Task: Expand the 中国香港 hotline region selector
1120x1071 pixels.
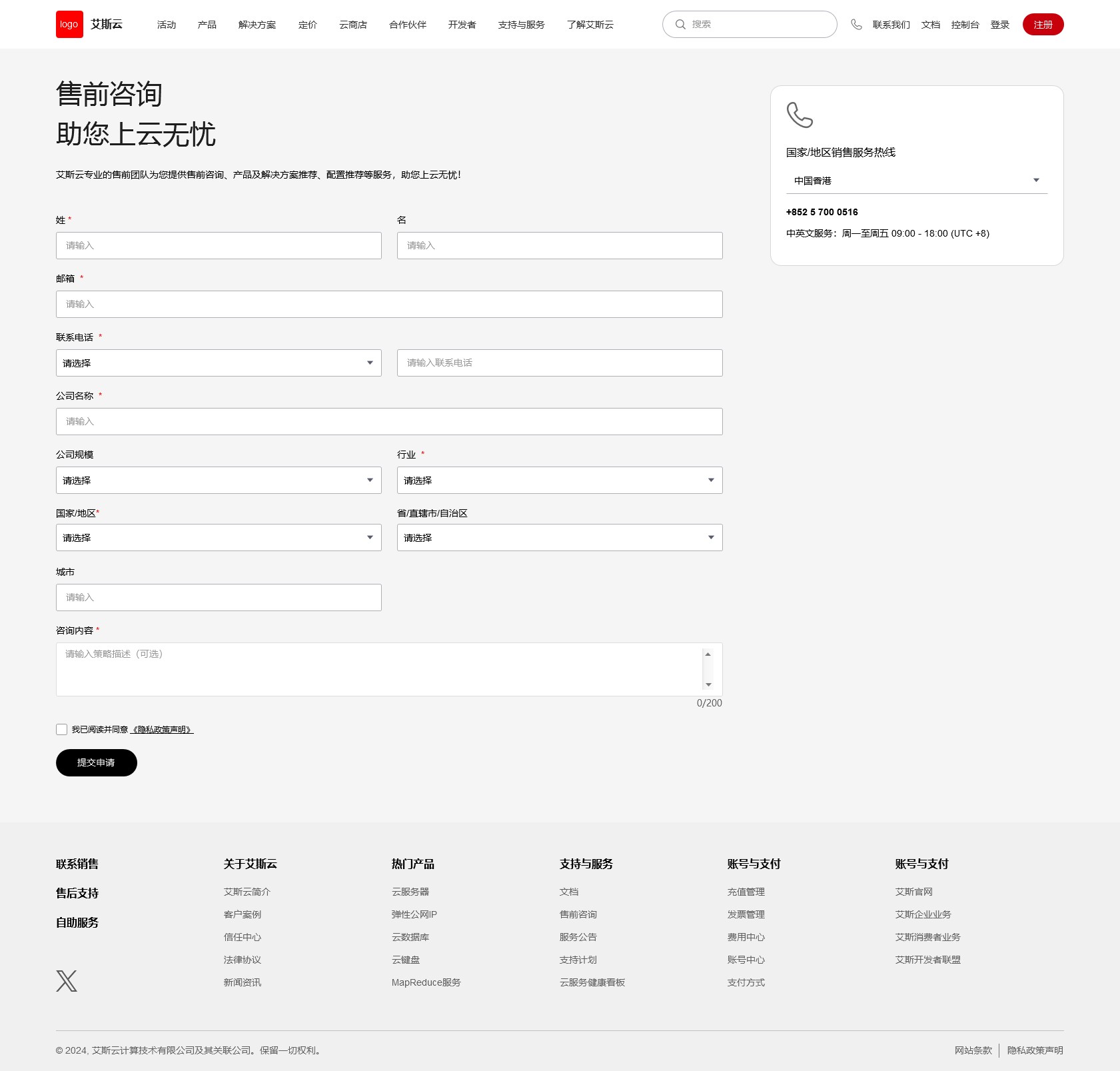Action: (917, 181)
